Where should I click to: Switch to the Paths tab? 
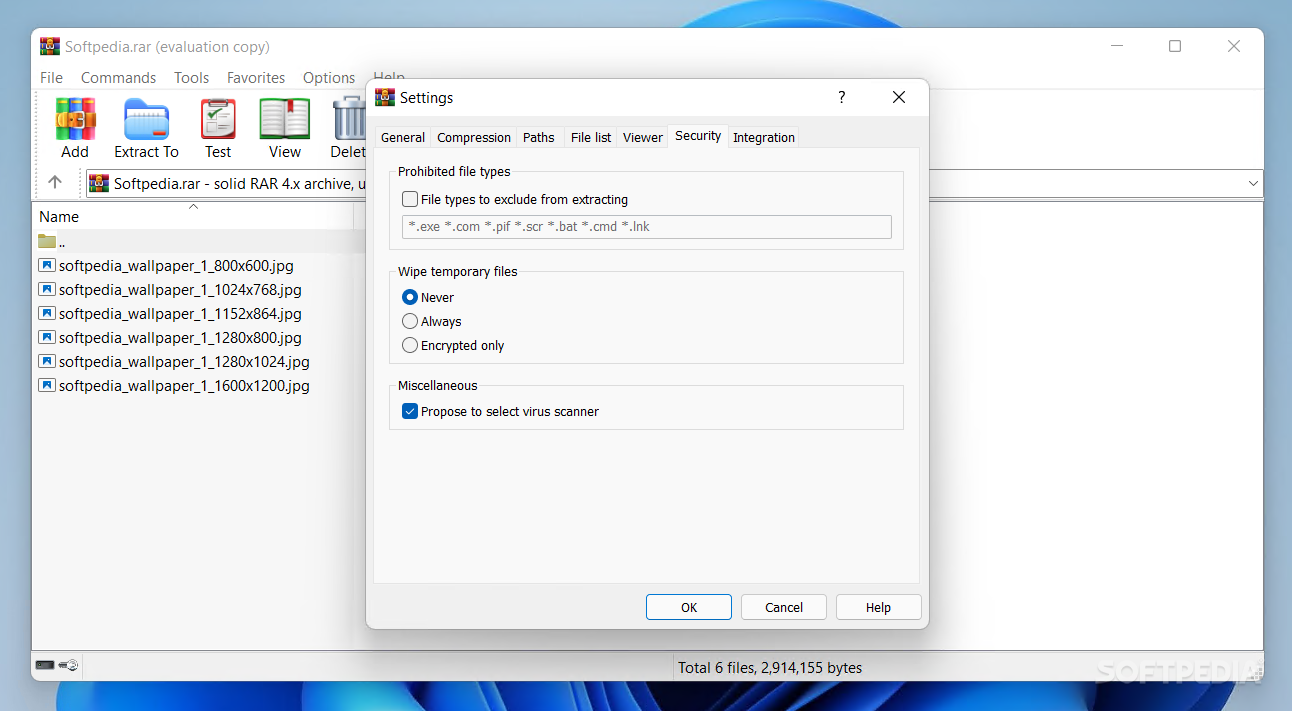(539, 138)
